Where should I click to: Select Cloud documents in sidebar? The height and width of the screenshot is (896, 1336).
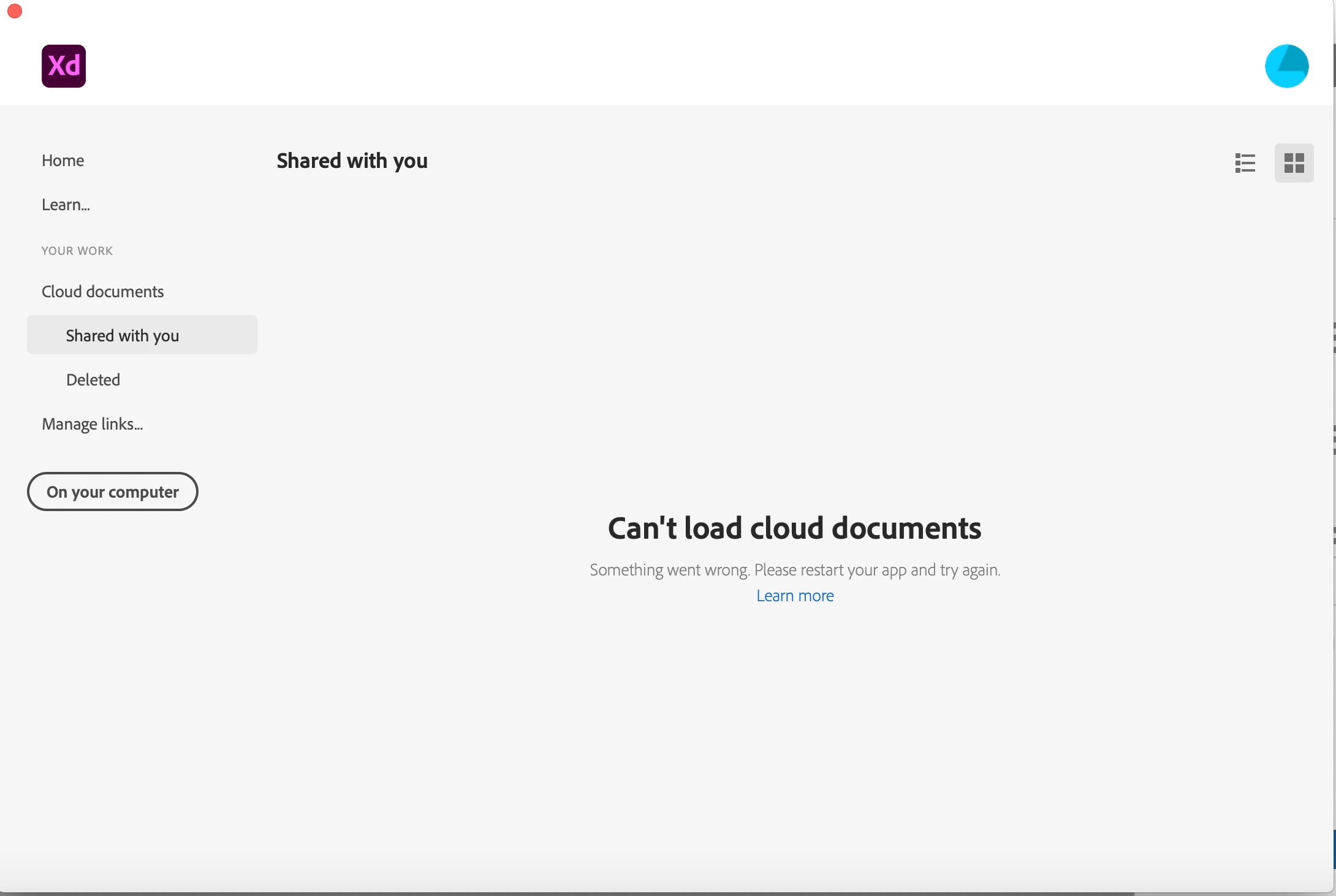pyautogui.click(x=102, y=292)
